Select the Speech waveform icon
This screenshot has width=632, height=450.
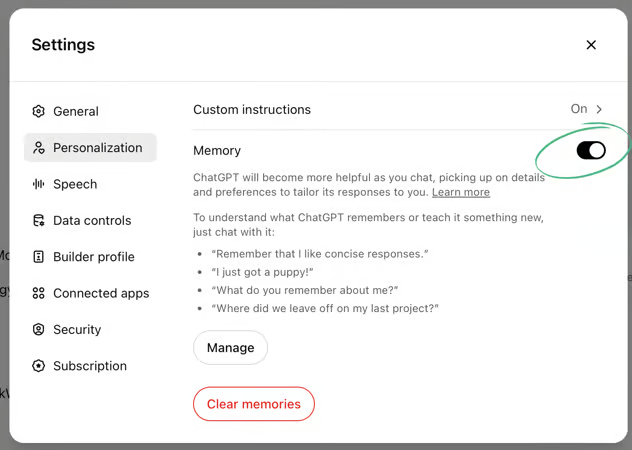pos(38,184)
